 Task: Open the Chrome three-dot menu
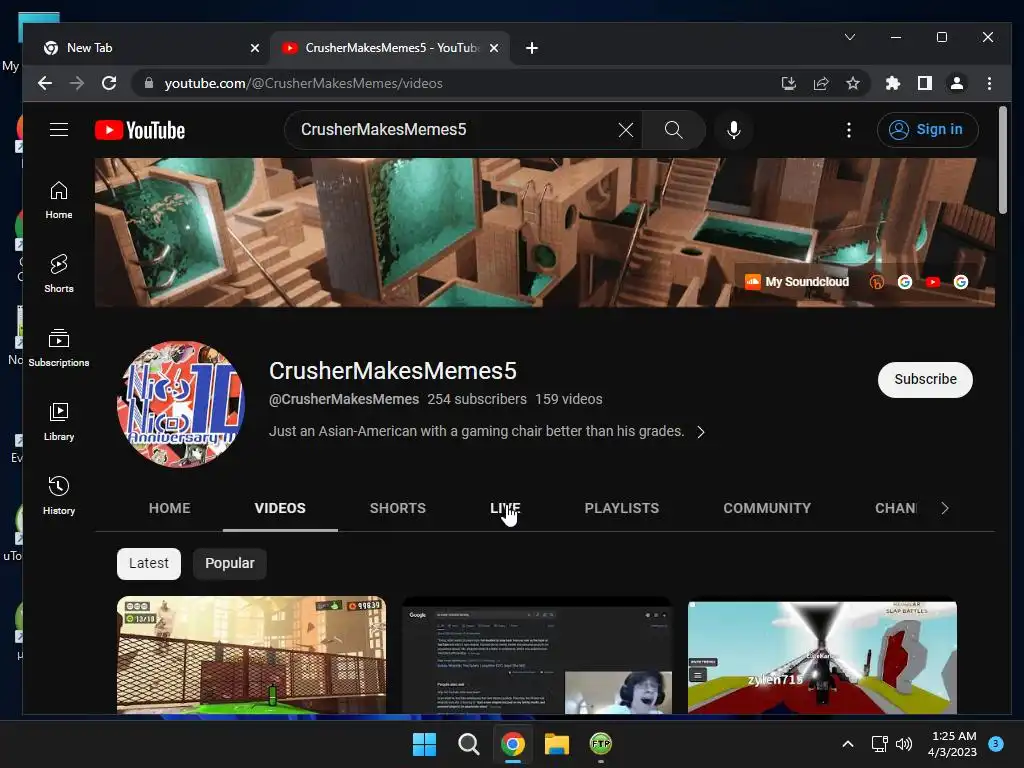click(989, 83)
